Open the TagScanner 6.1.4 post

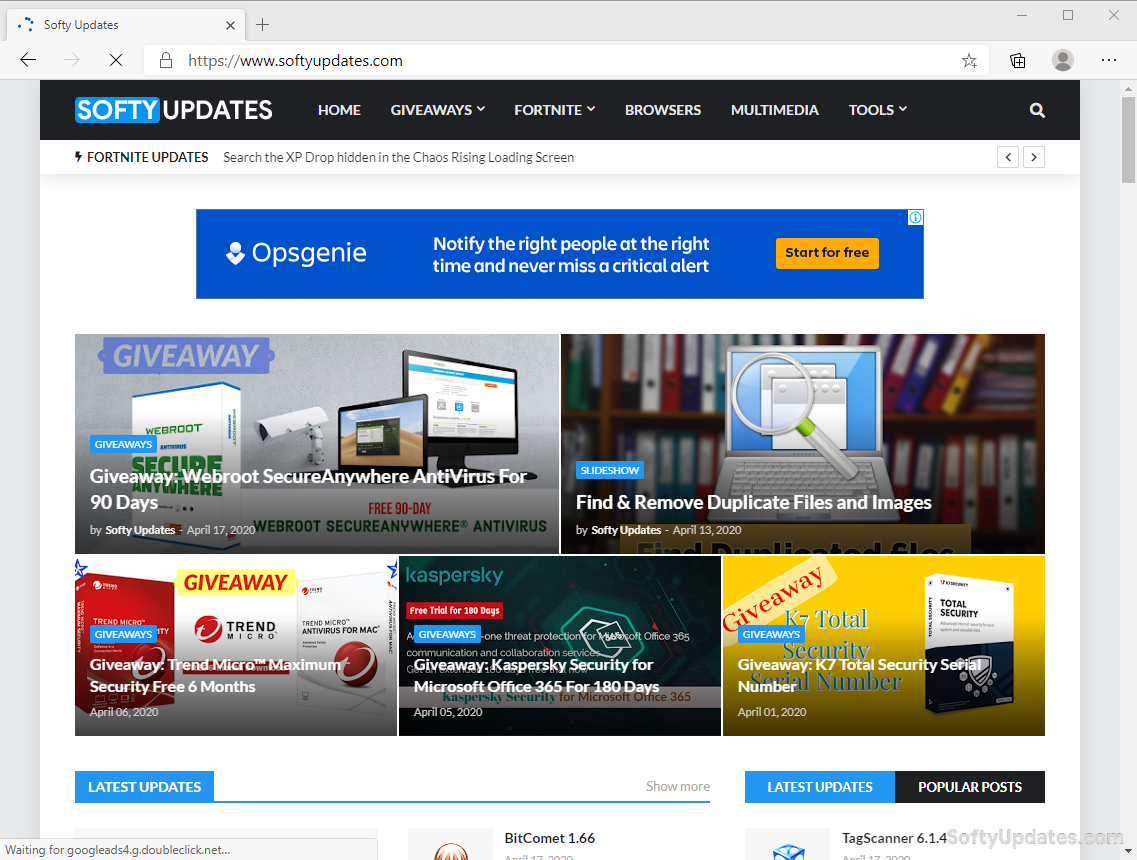point(894,838)
